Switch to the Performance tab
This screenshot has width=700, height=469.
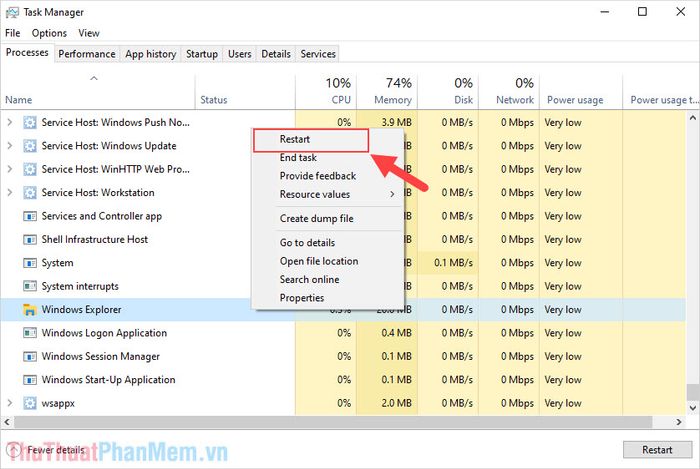point(87,54)
